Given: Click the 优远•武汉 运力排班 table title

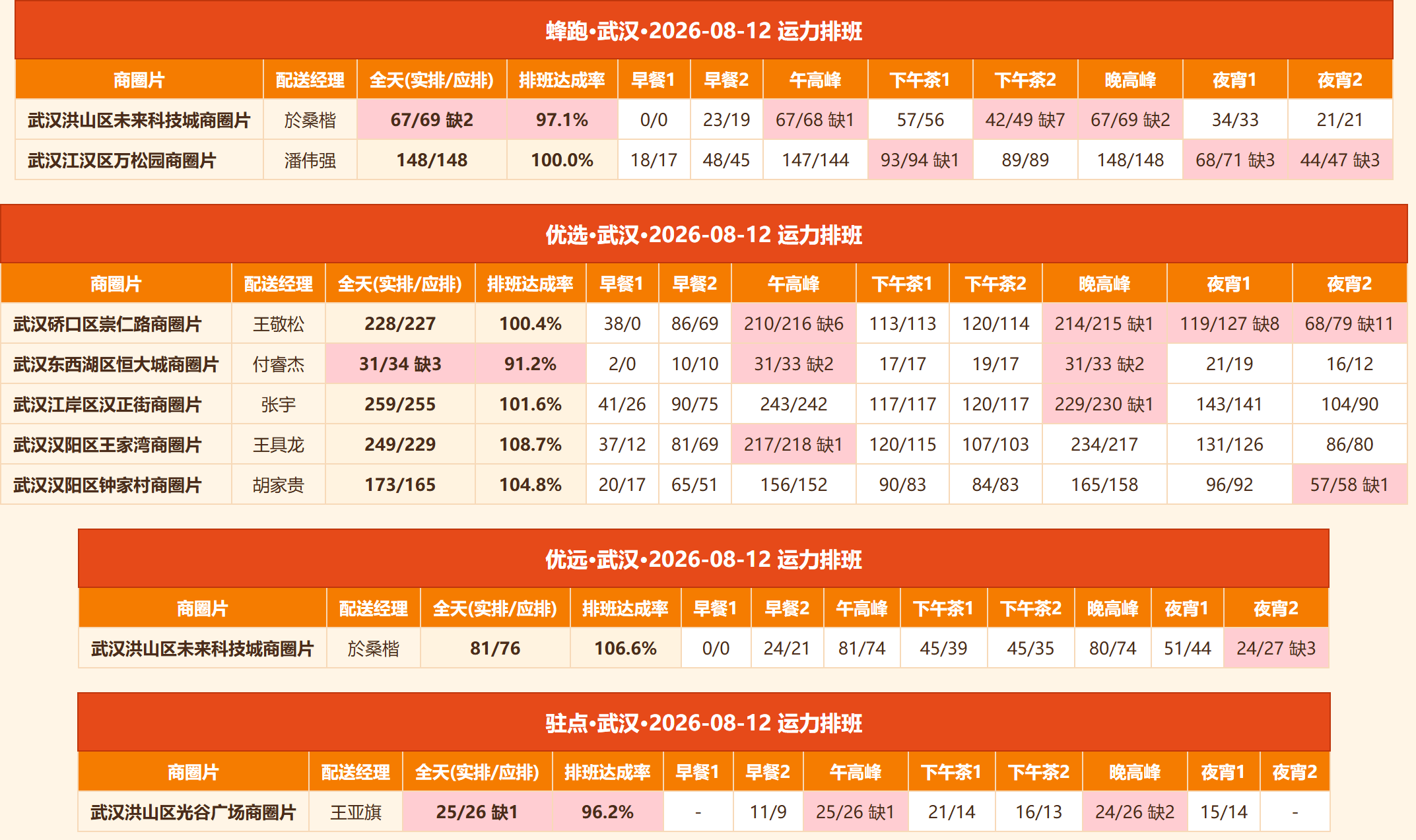Looking at the screenshot, I should (x=704, y=560).
